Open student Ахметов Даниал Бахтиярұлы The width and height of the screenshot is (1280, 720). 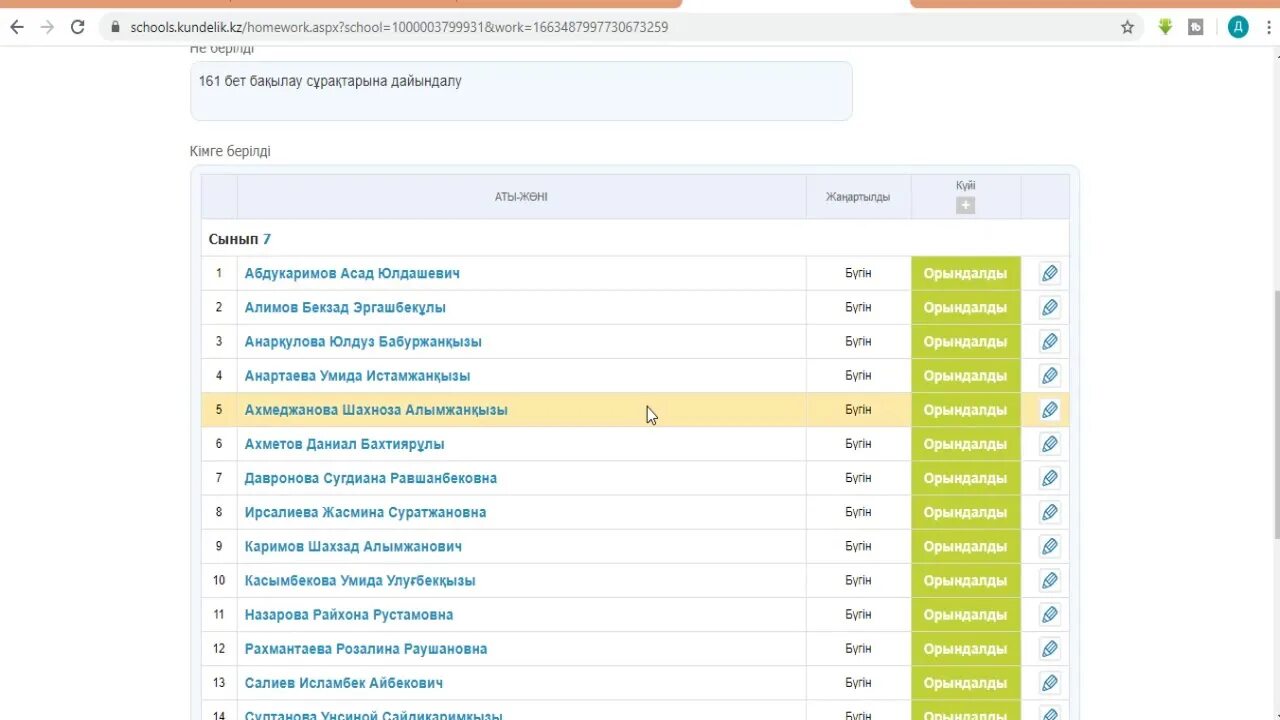click(x=344, y=443)
